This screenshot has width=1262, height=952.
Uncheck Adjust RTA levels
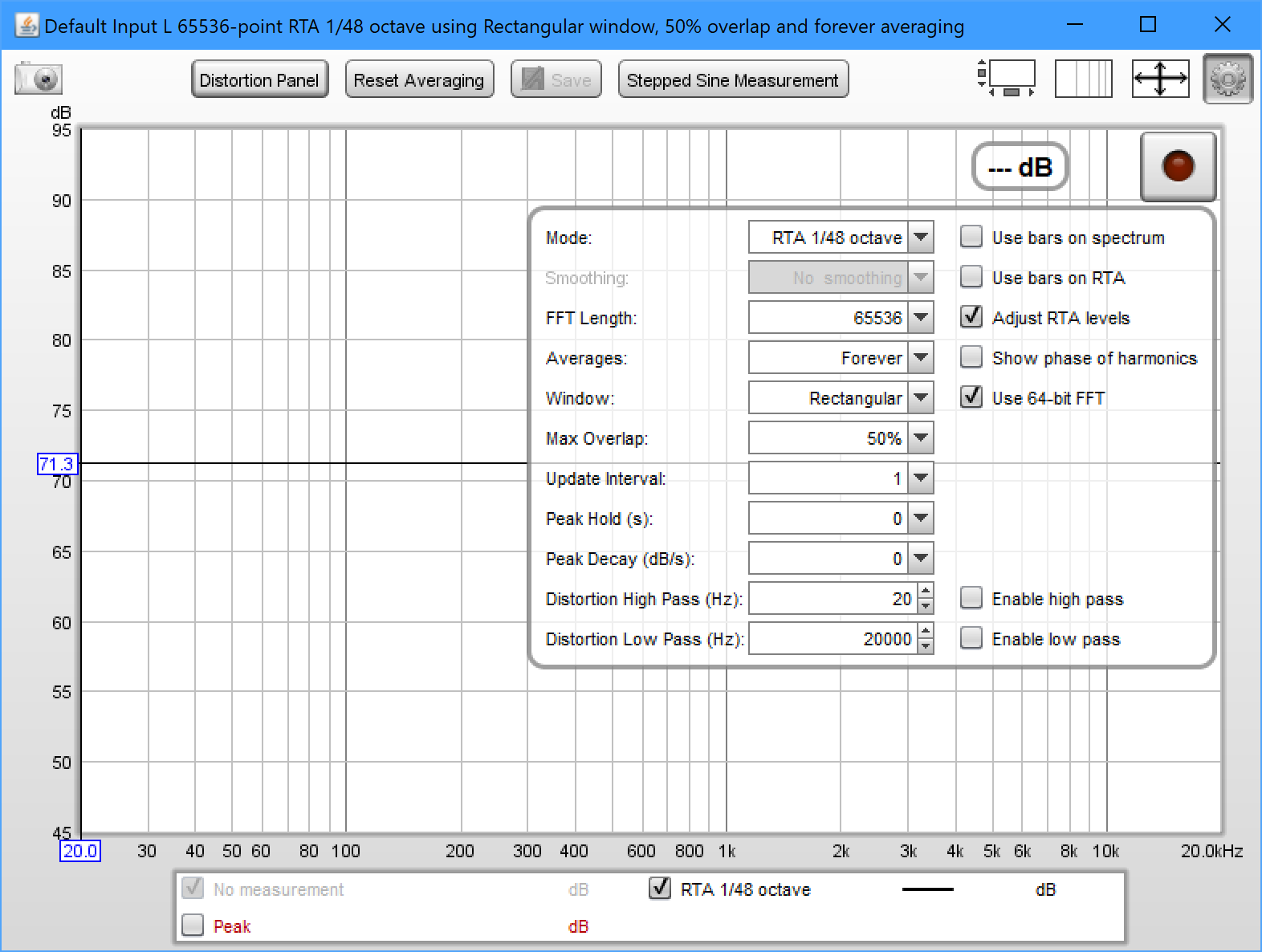(971, 317)
